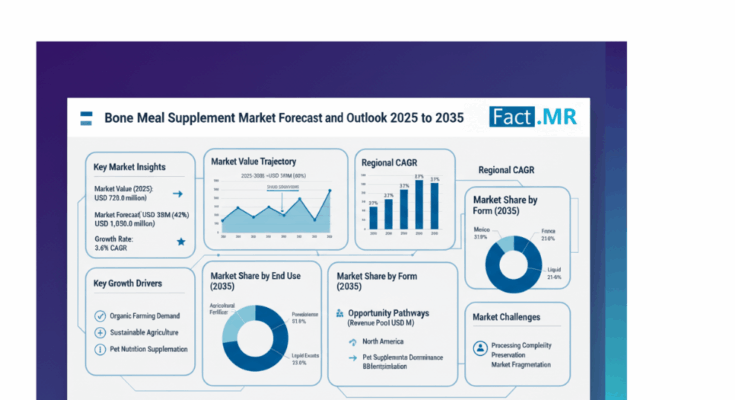Select the Key Growth Drivers heading
This screenshot has width=735, height=400.
tap(130, 283)
